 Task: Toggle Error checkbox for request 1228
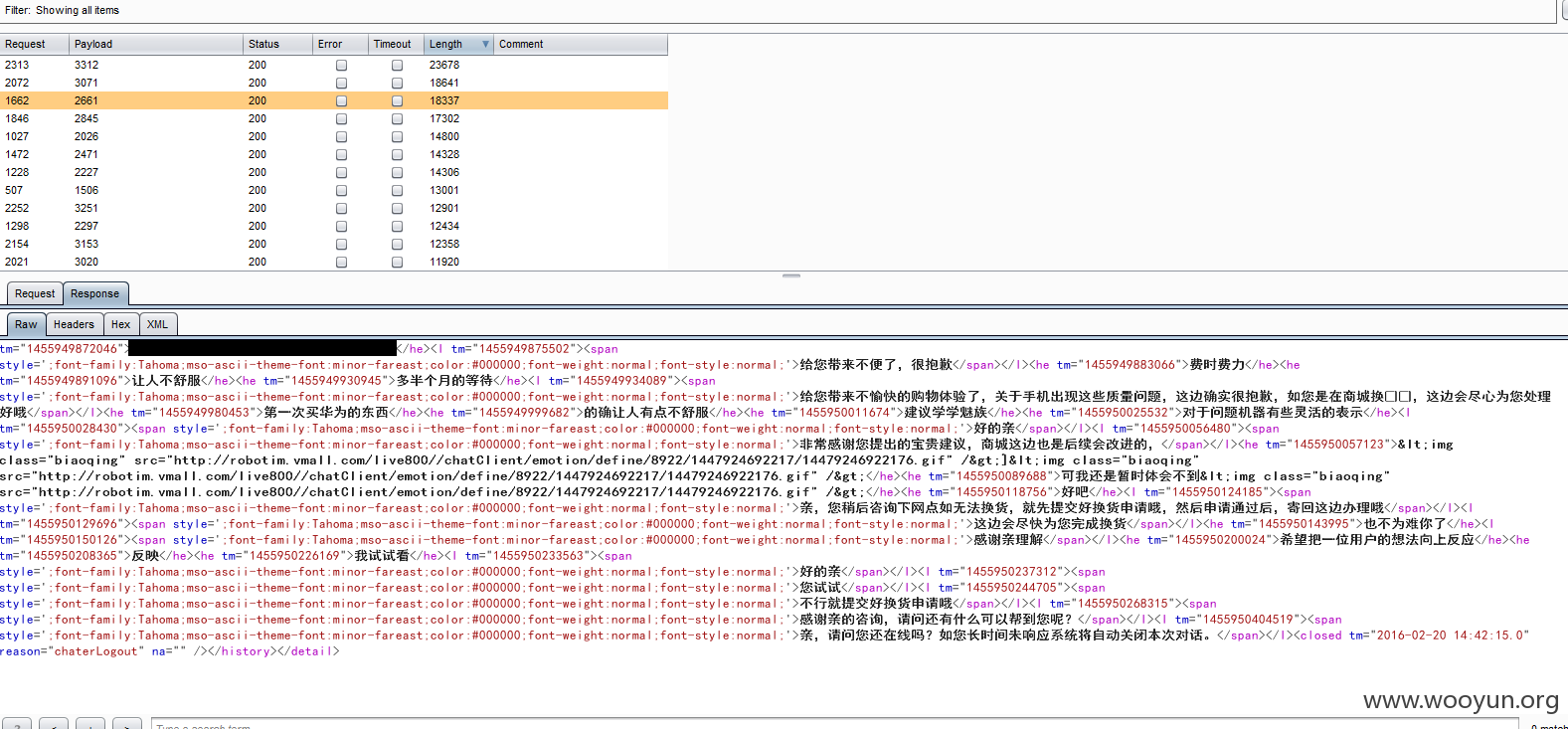coord(341,172)
